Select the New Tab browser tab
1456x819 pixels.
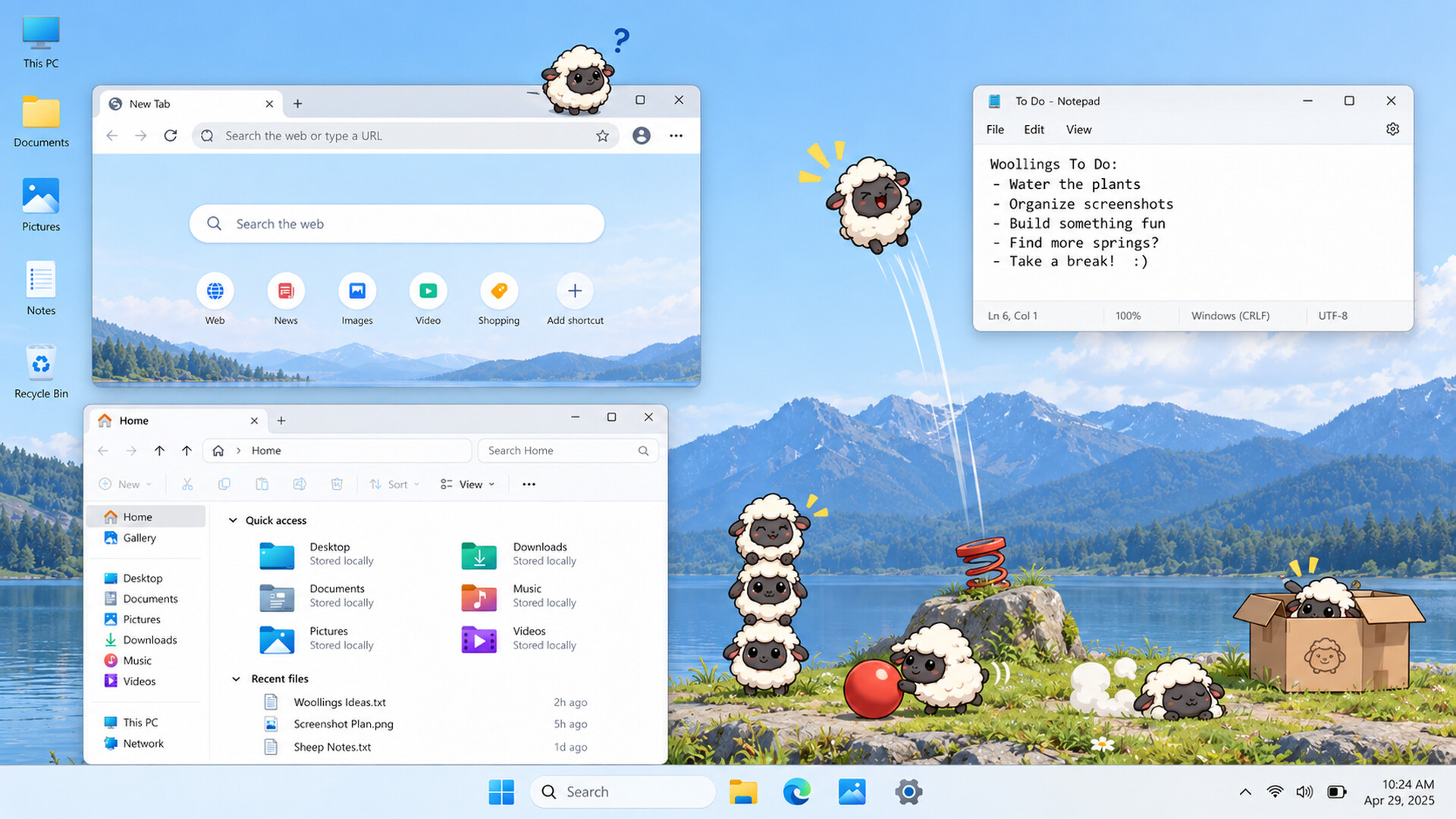click(x=191, y=104)
